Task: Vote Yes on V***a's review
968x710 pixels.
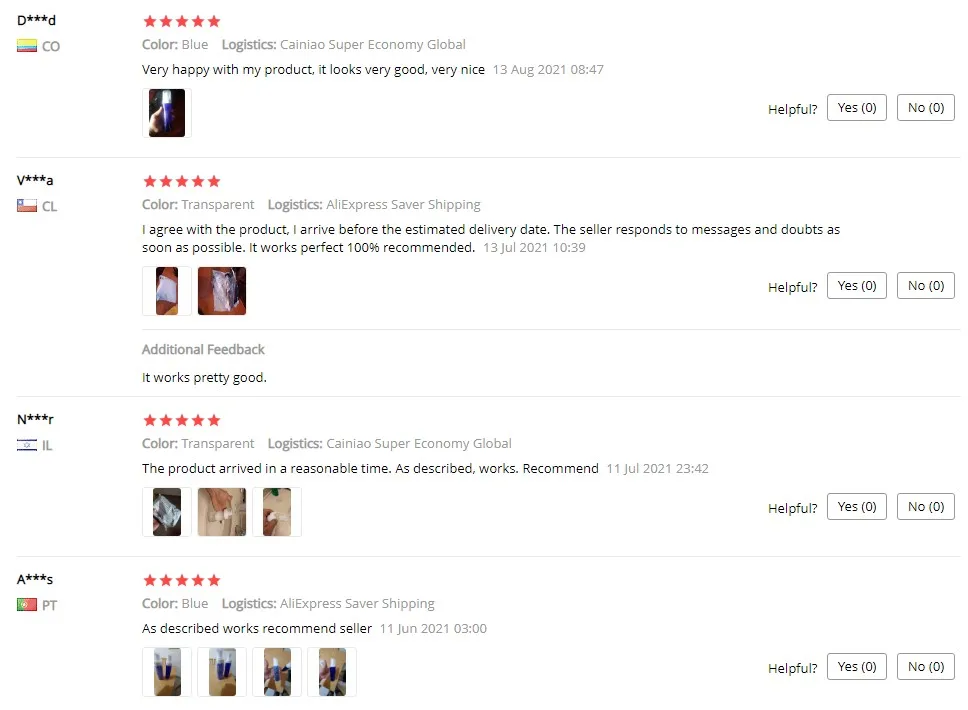Action: [x=856, y=285]
